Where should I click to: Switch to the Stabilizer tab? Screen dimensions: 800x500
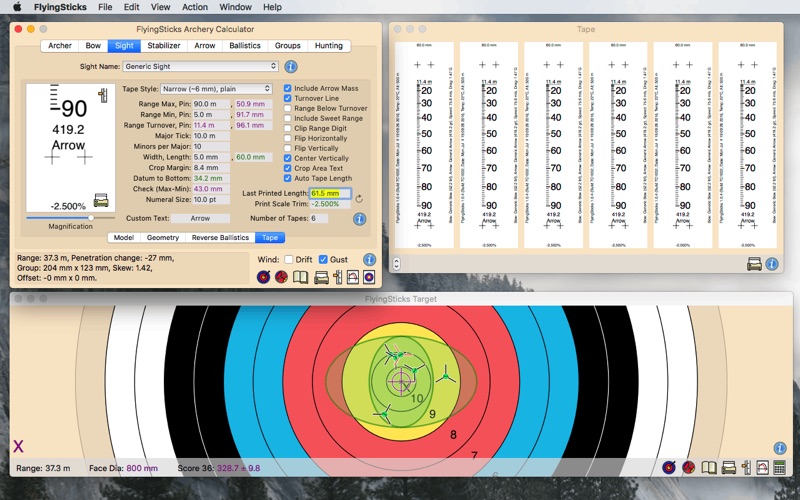(164, 45)
